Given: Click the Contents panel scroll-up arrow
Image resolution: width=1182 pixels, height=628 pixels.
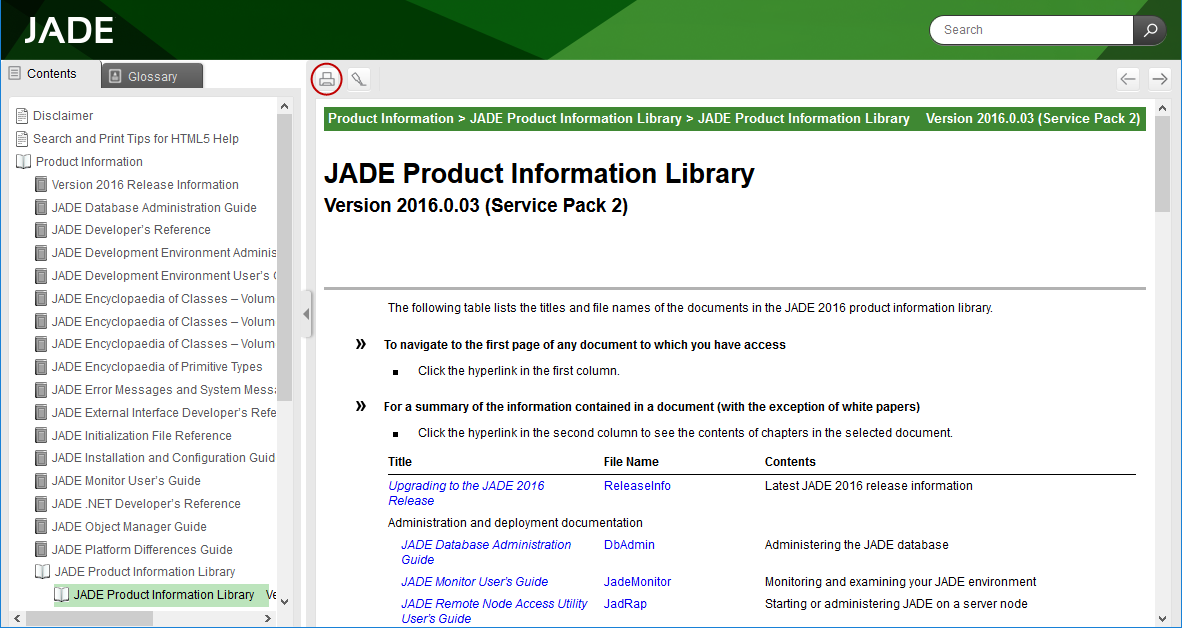Looking at the screenshot, I should (284, 107).
